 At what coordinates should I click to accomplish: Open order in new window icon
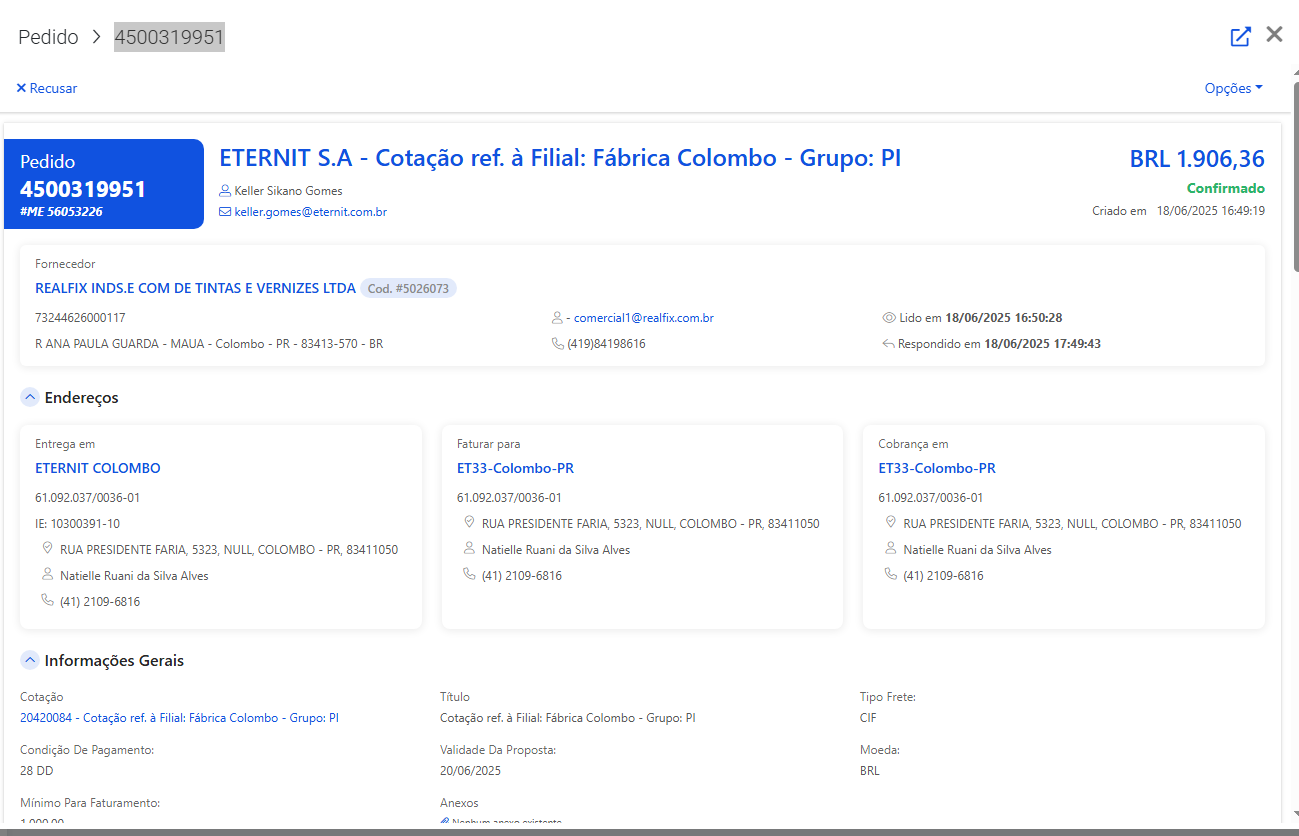click(x=1240, y=37)
